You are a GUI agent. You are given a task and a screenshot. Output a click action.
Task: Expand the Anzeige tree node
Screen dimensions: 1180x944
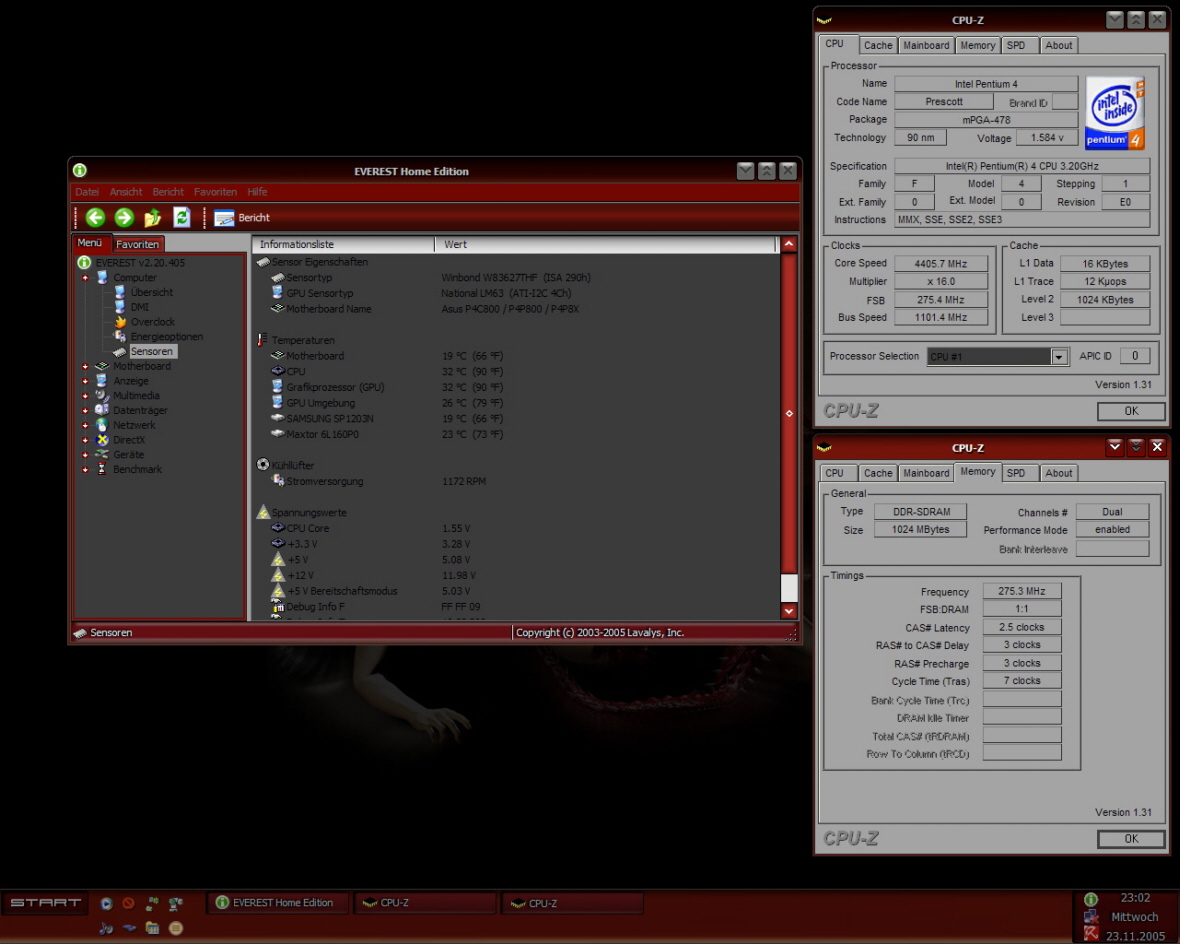pos(85,381)
